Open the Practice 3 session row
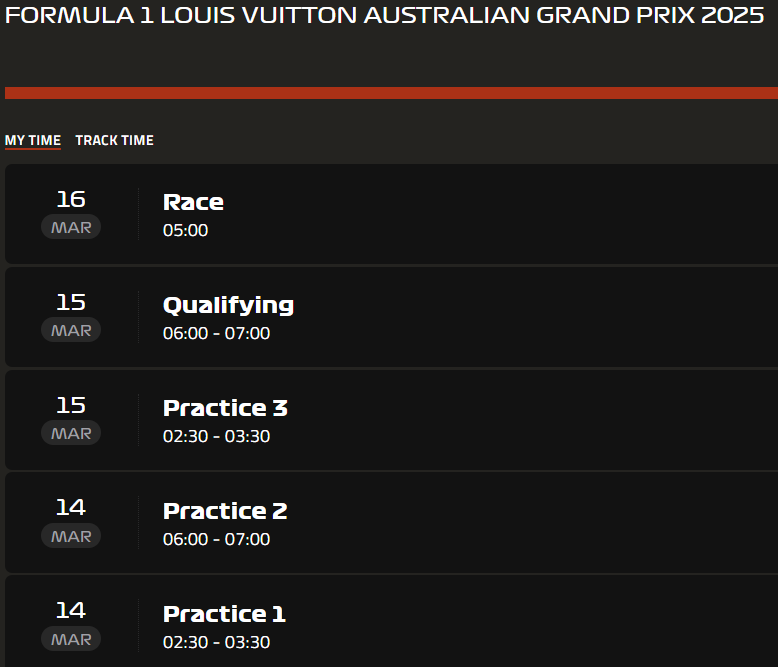 click(391, 420)
